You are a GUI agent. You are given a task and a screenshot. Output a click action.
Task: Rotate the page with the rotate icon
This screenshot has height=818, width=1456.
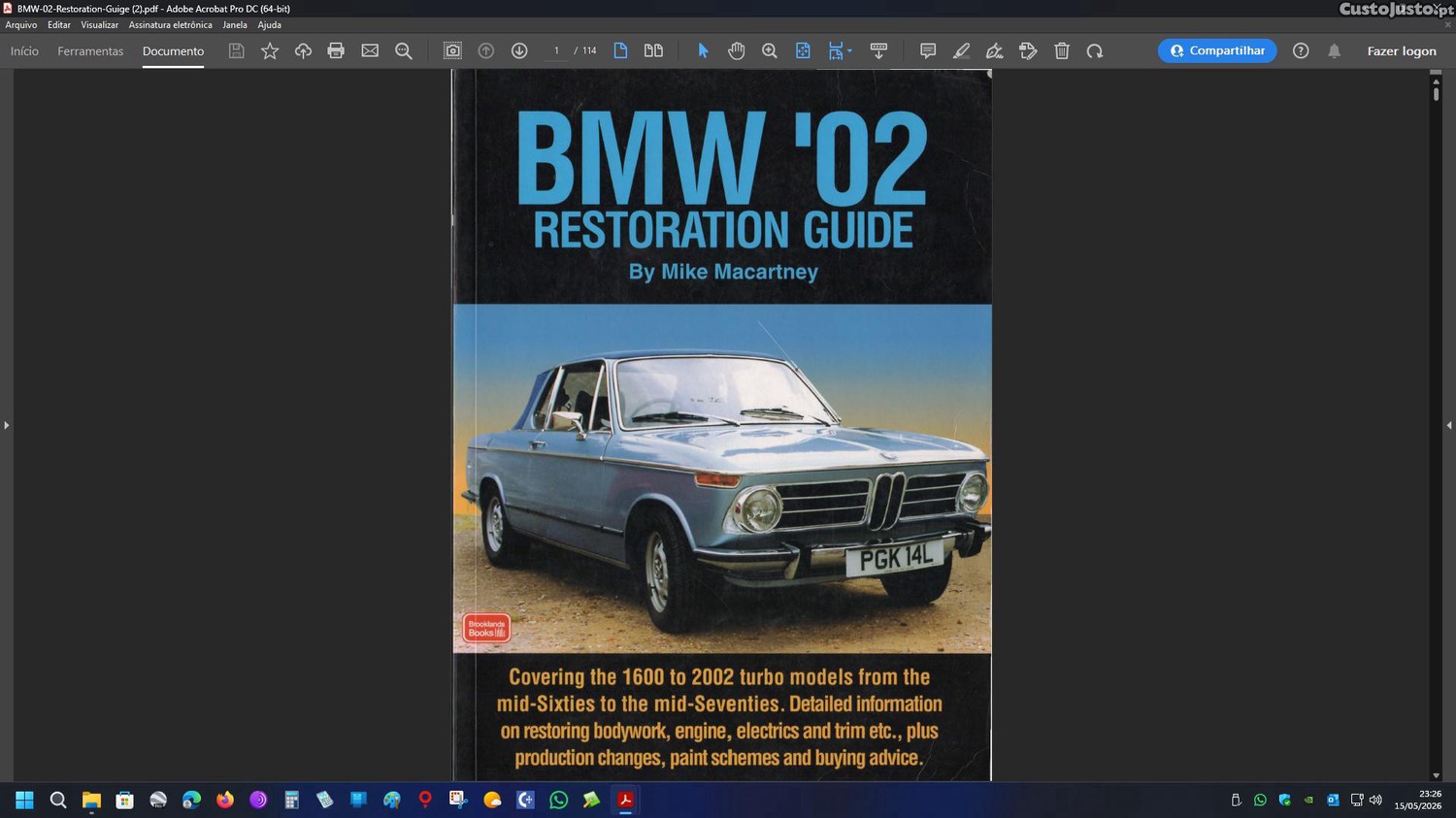click(x=1095, y=50)
